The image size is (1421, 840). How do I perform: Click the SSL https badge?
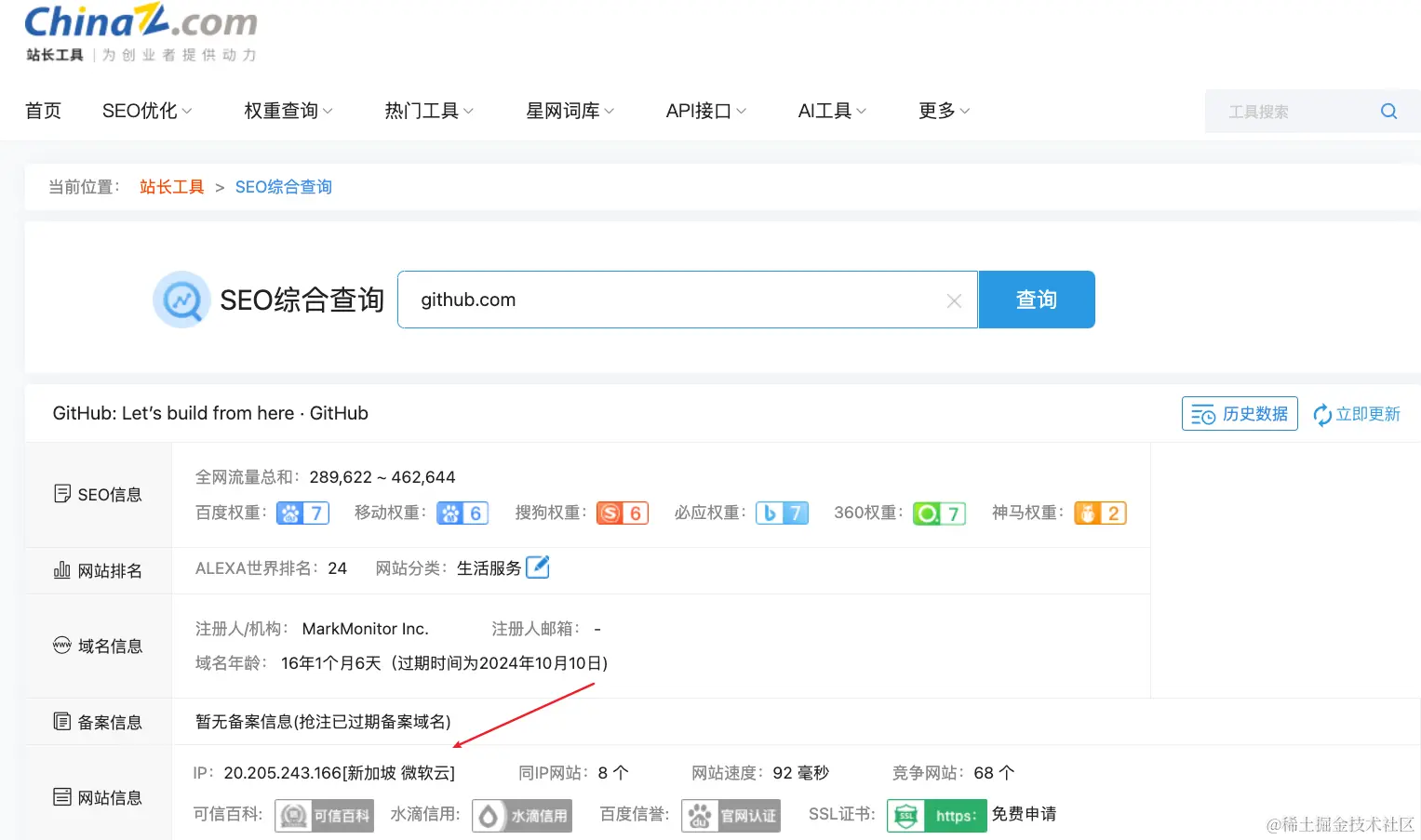[936, 816]
